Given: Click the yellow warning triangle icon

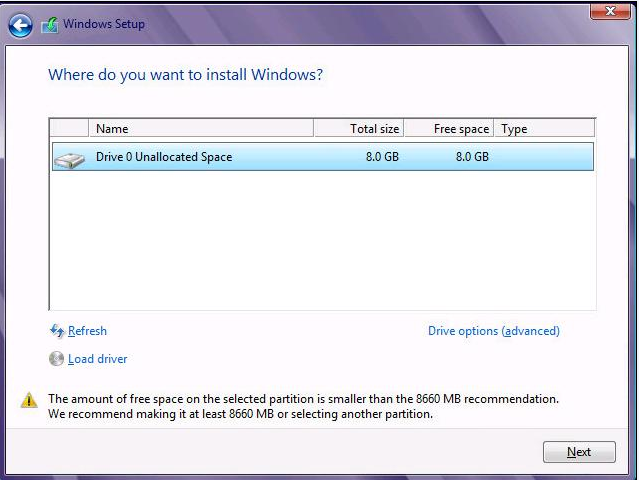Looking at the screenshot, I should point(30,400).
